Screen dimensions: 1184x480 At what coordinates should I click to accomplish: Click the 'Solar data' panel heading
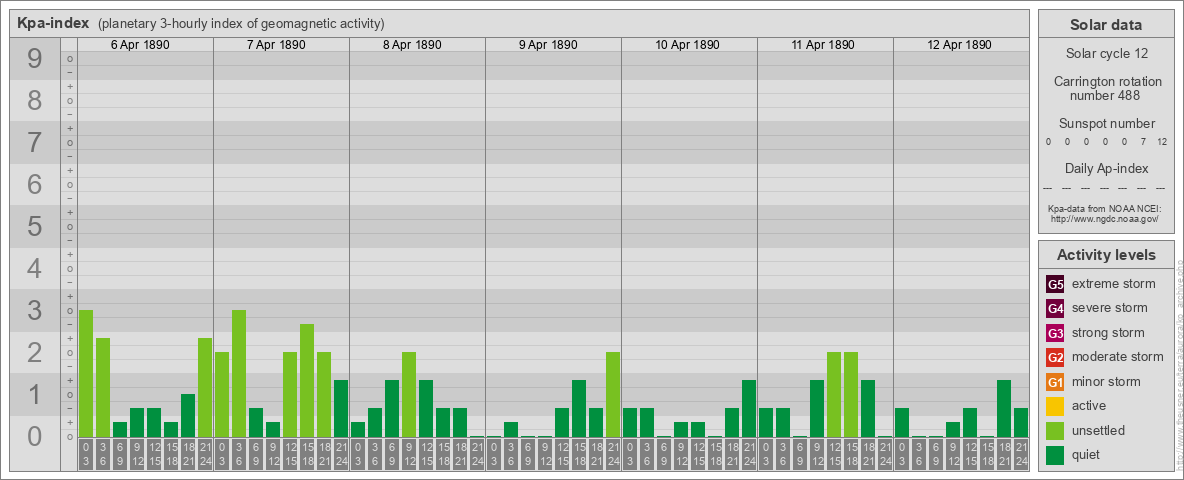(x=1106, y=25)
